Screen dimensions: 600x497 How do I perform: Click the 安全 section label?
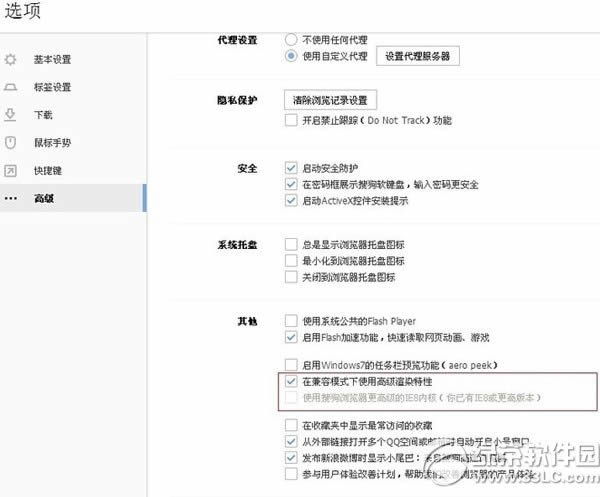tap(247, 168)
